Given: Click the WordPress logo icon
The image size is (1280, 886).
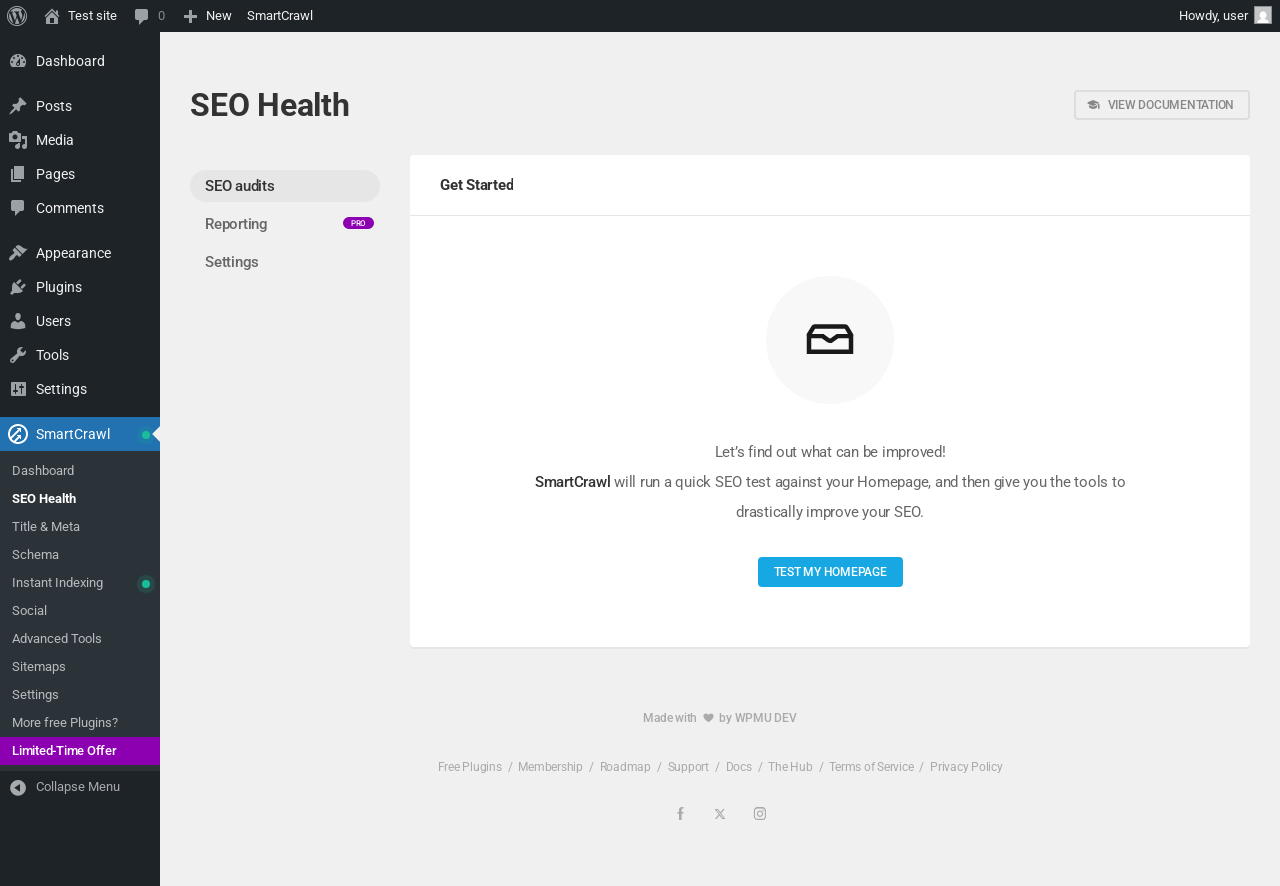Looking at the screenshot, I should [x=17, y=16].
